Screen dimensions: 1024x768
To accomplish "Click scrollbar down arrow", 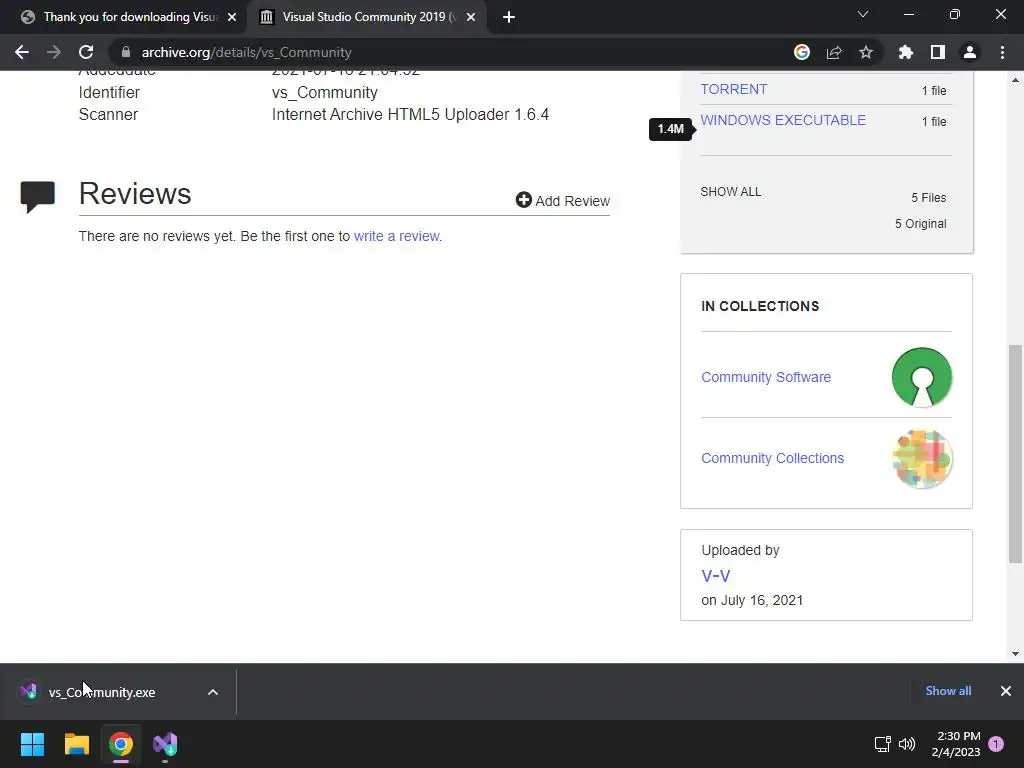I will tap(1015, 653).
